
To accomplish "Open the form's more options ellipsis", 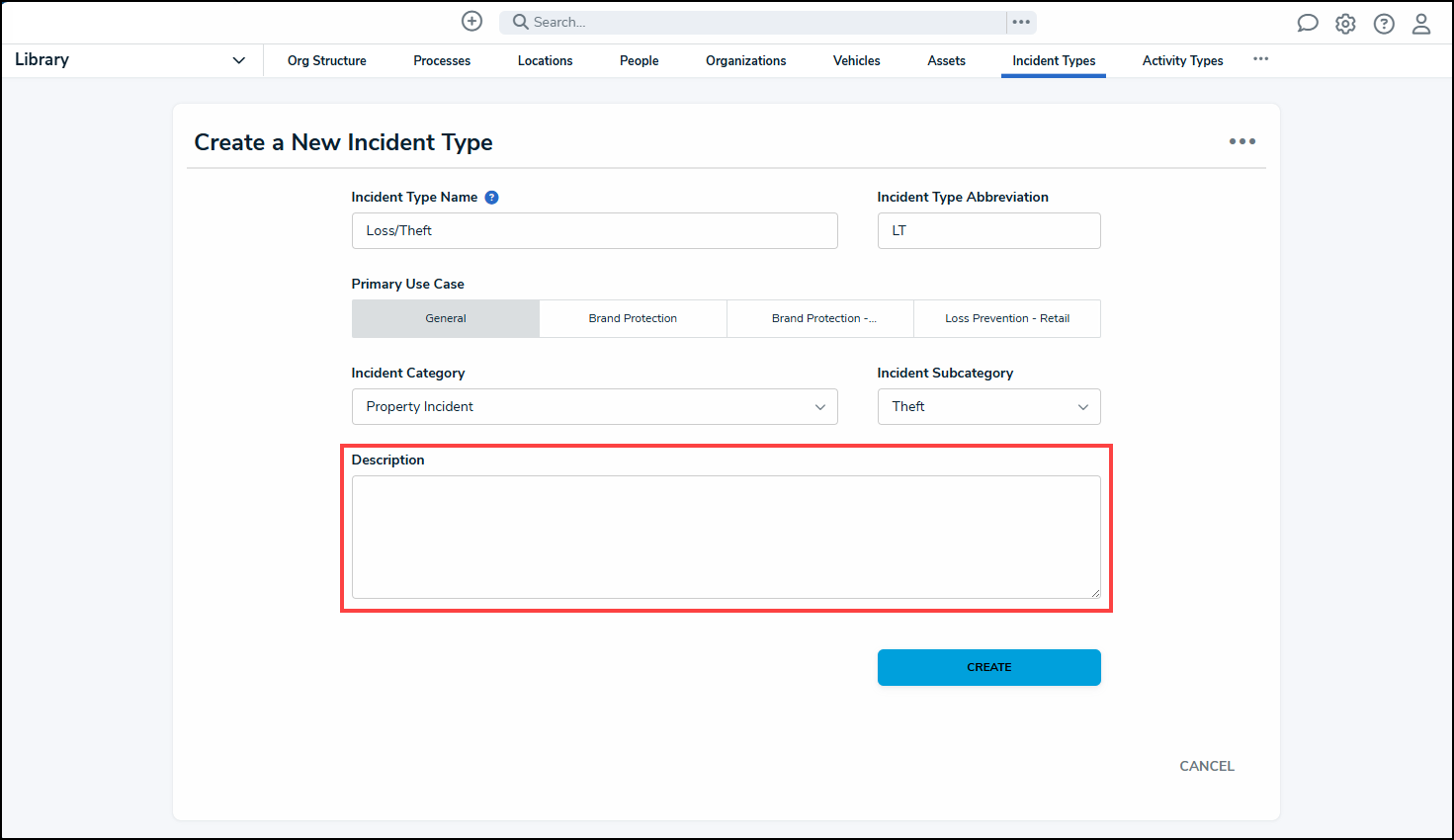I will click(1241, 141).
